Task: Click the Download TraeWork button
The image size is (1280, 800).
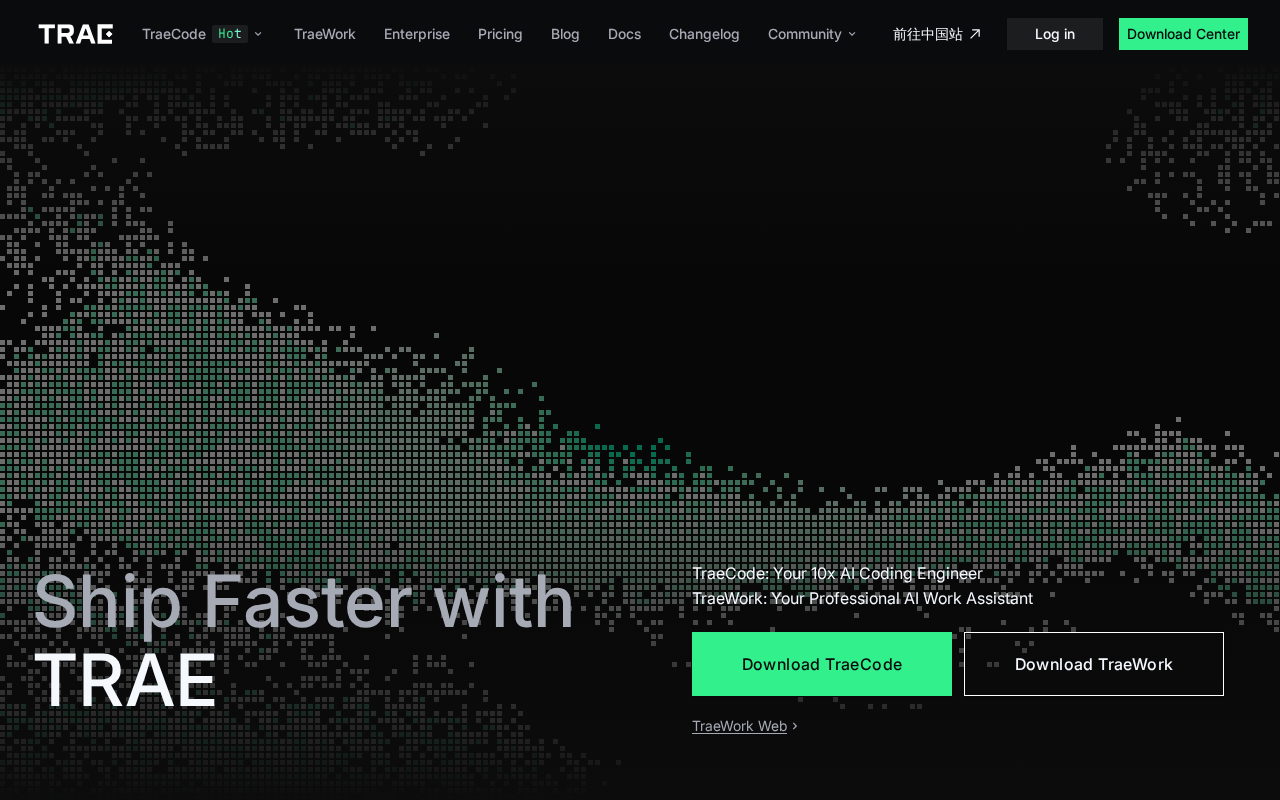Action: click(1094, 664)
